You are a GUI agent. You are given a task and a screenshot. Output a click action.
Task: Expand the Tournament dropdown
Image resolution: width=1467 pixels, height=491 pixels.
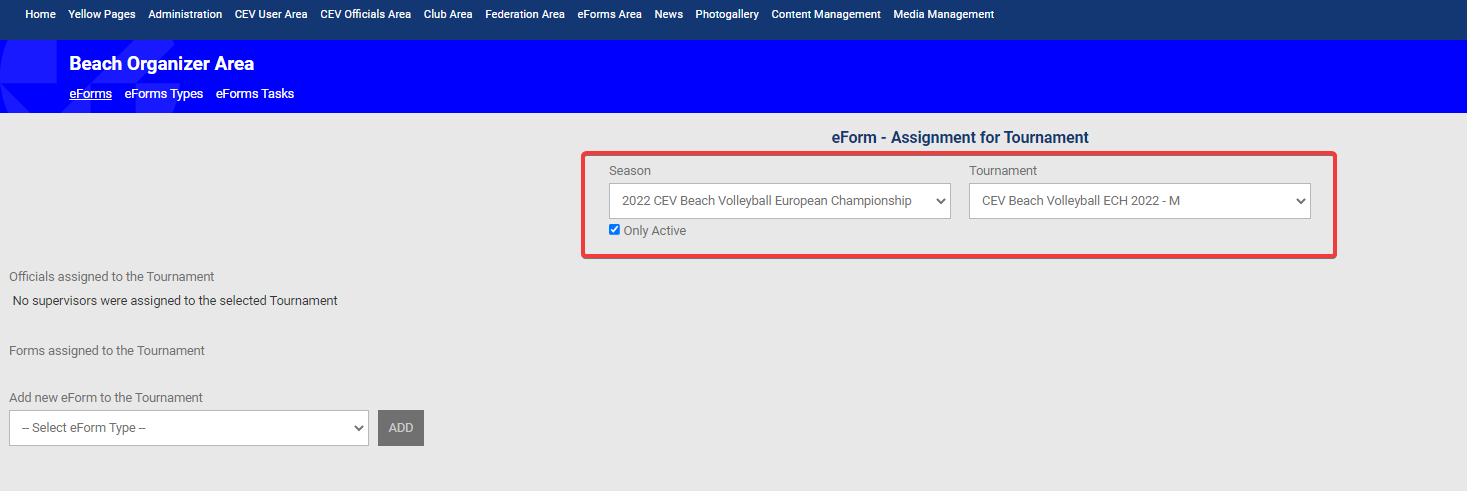point(1140,201)
